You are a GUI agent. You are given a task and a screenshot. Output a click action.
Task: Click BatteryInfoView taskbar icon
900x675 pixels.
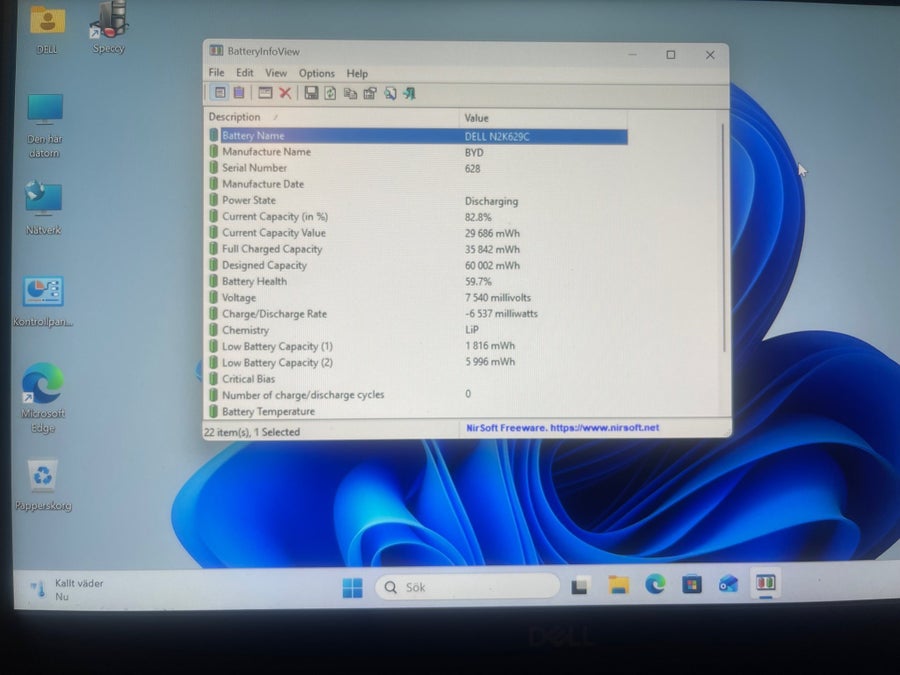[x=766, y=583]
